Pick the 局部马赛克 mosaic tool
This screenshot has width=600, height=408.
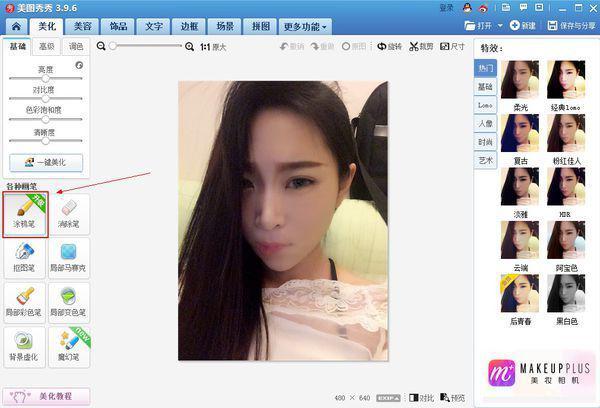pos(68,256)
